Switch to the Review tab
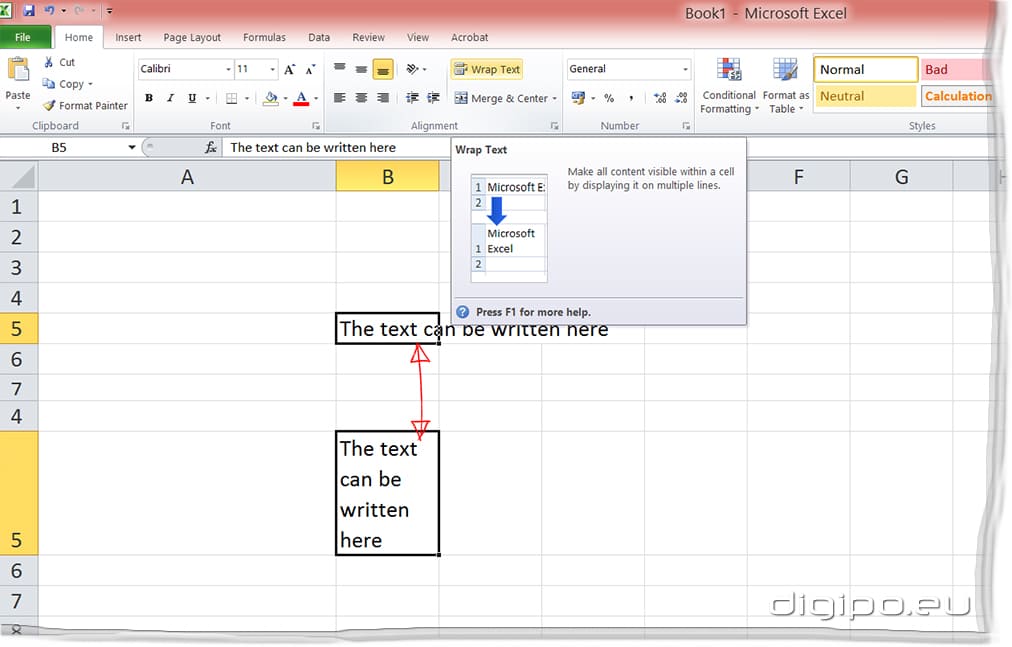1012x647 pixels. click(x=368, y=37)
